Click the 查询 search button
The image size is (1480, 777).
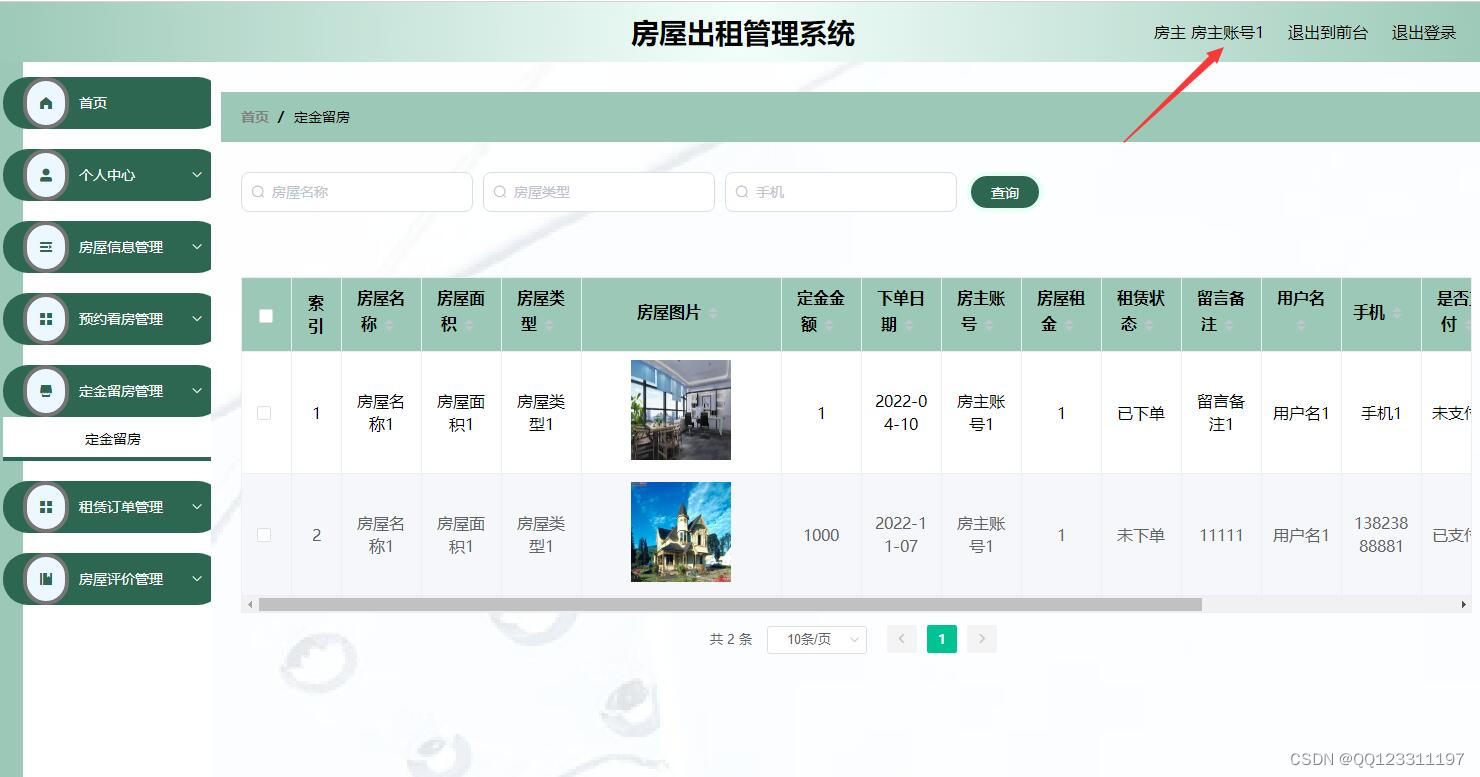tap(1005, 192)
